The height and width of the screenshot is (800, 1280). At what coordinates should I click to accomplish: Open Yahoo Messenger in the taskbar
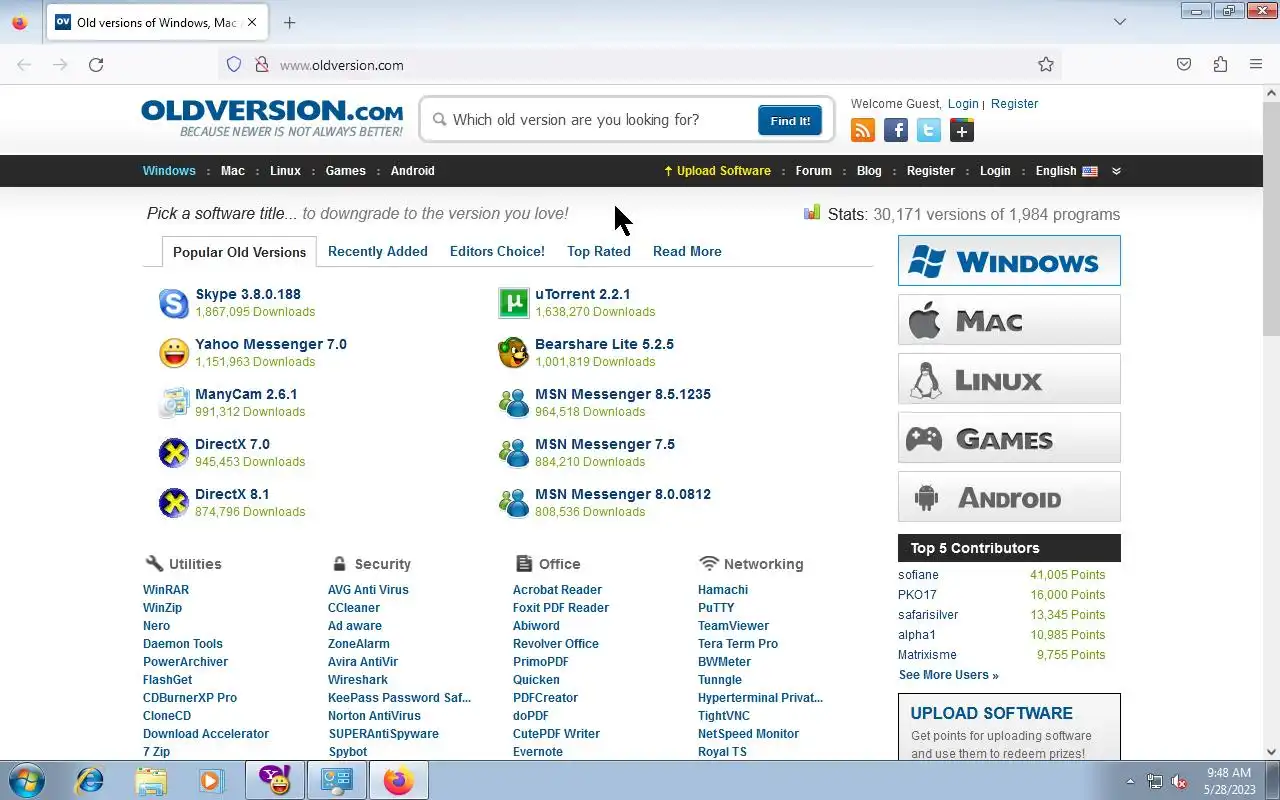coord(275,780)
